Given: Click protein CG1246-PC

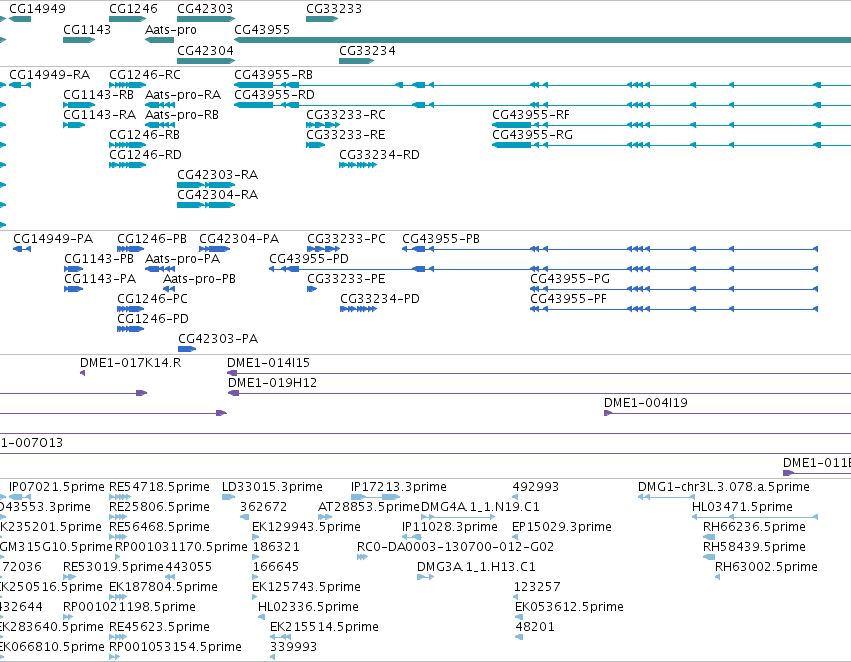Looking at the screenshot, I should point(153,299).
